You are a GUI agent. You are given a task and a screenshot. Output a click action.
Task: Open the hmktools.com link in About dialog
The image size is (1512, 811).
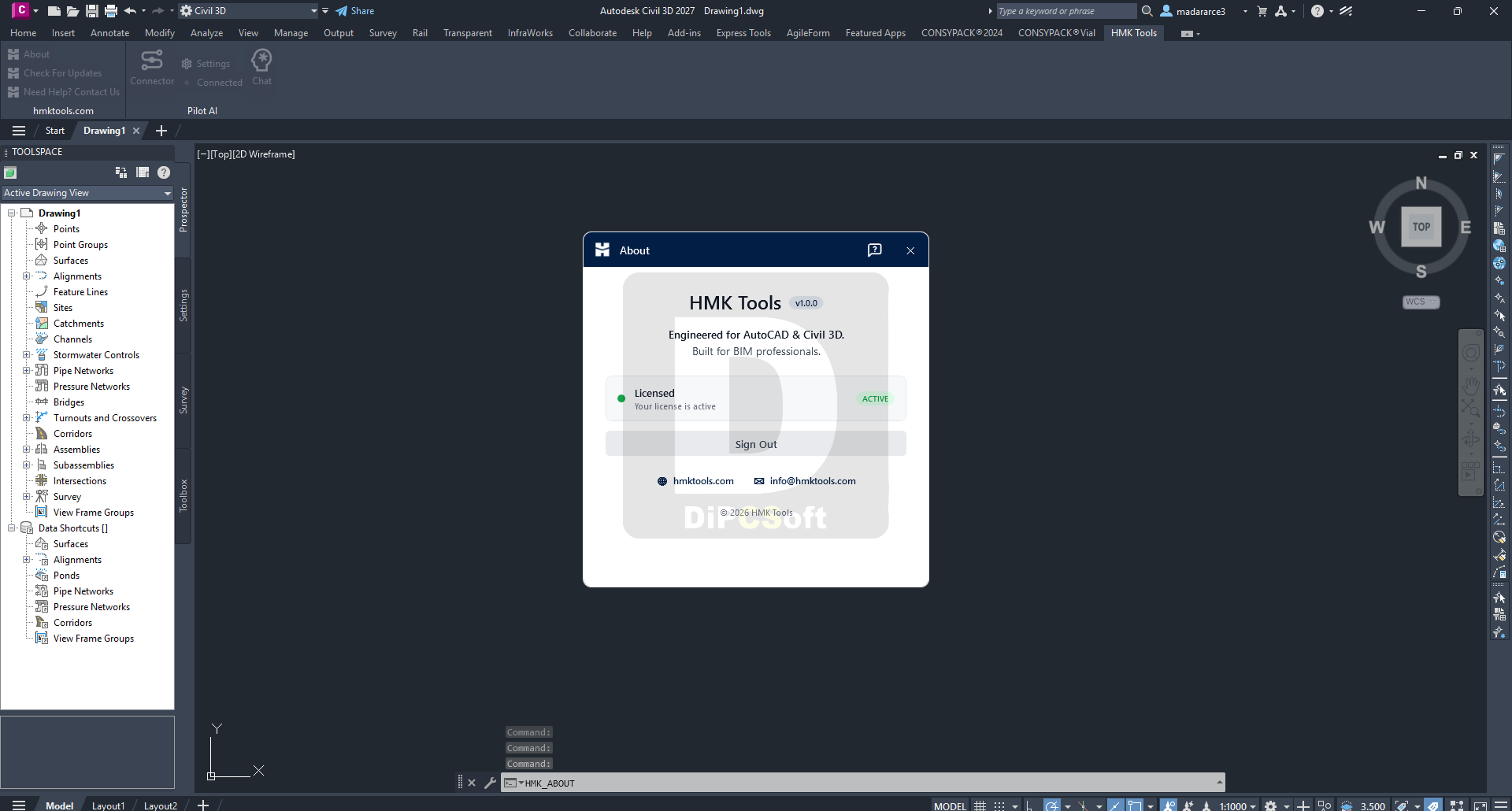pyautogui.click(x=695, y=481)
